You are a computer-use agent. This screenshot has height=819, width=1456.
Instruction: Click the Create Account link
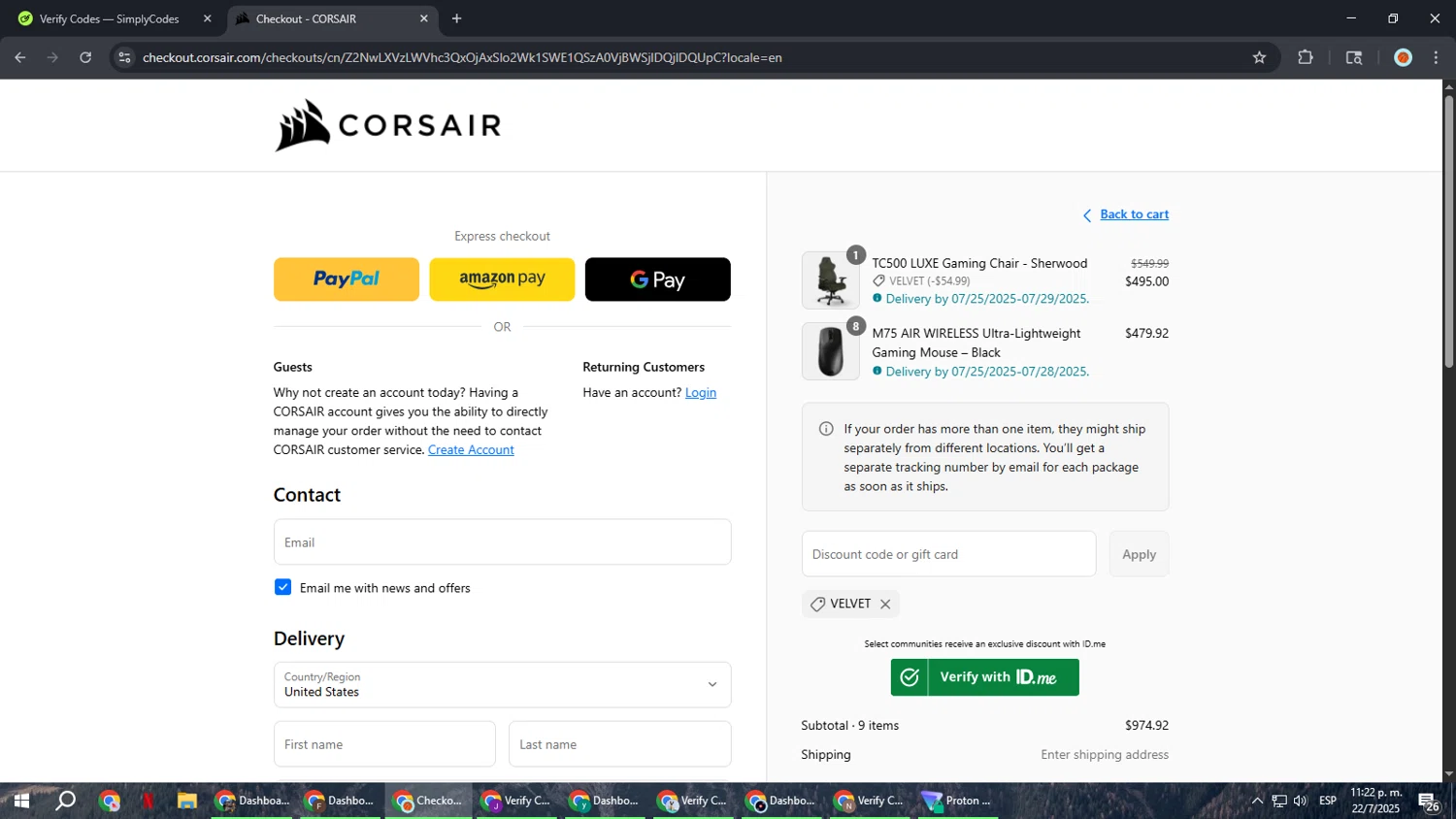pyautogui.click(x=471, y=450)
